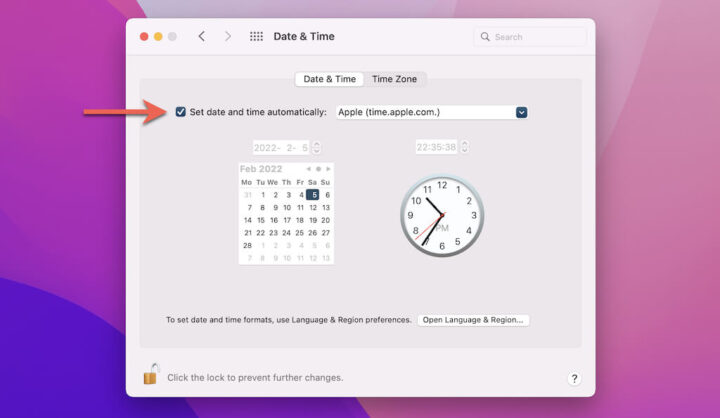720x418 pixels.
Task: Click the padlock icon to lock changes
Action: click(x=151, y=374)
